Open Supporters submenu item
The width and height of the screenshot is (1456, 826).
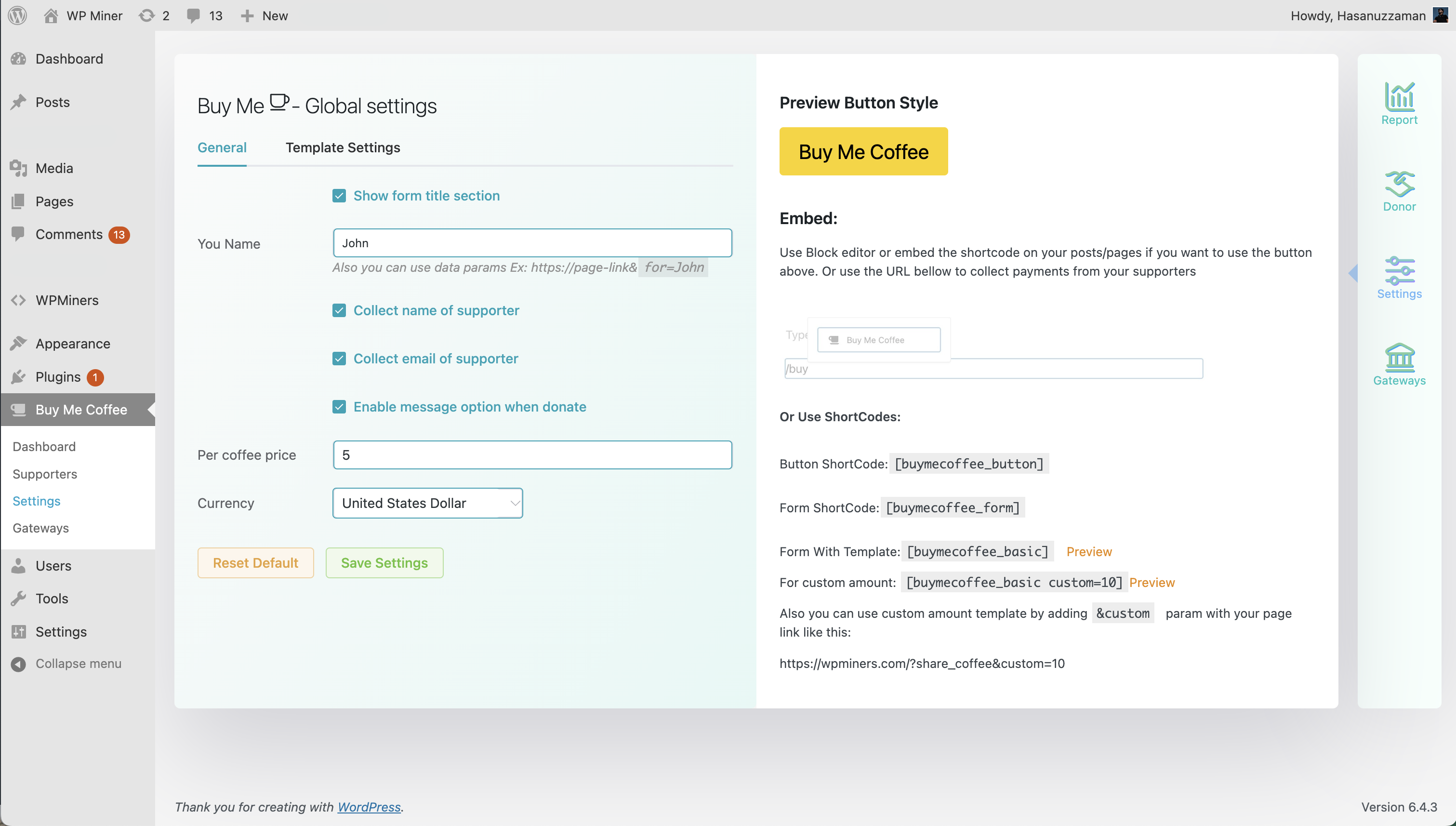(x=45, y=474)
